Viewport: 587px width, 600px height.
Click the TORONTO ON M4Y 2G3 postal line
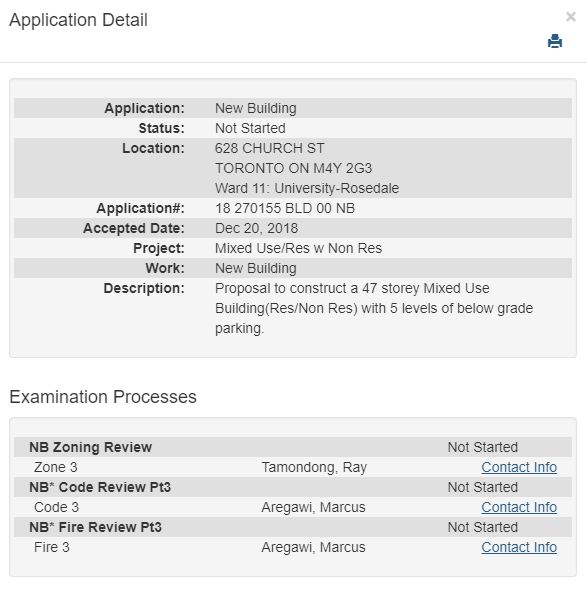tap(294, 168)
